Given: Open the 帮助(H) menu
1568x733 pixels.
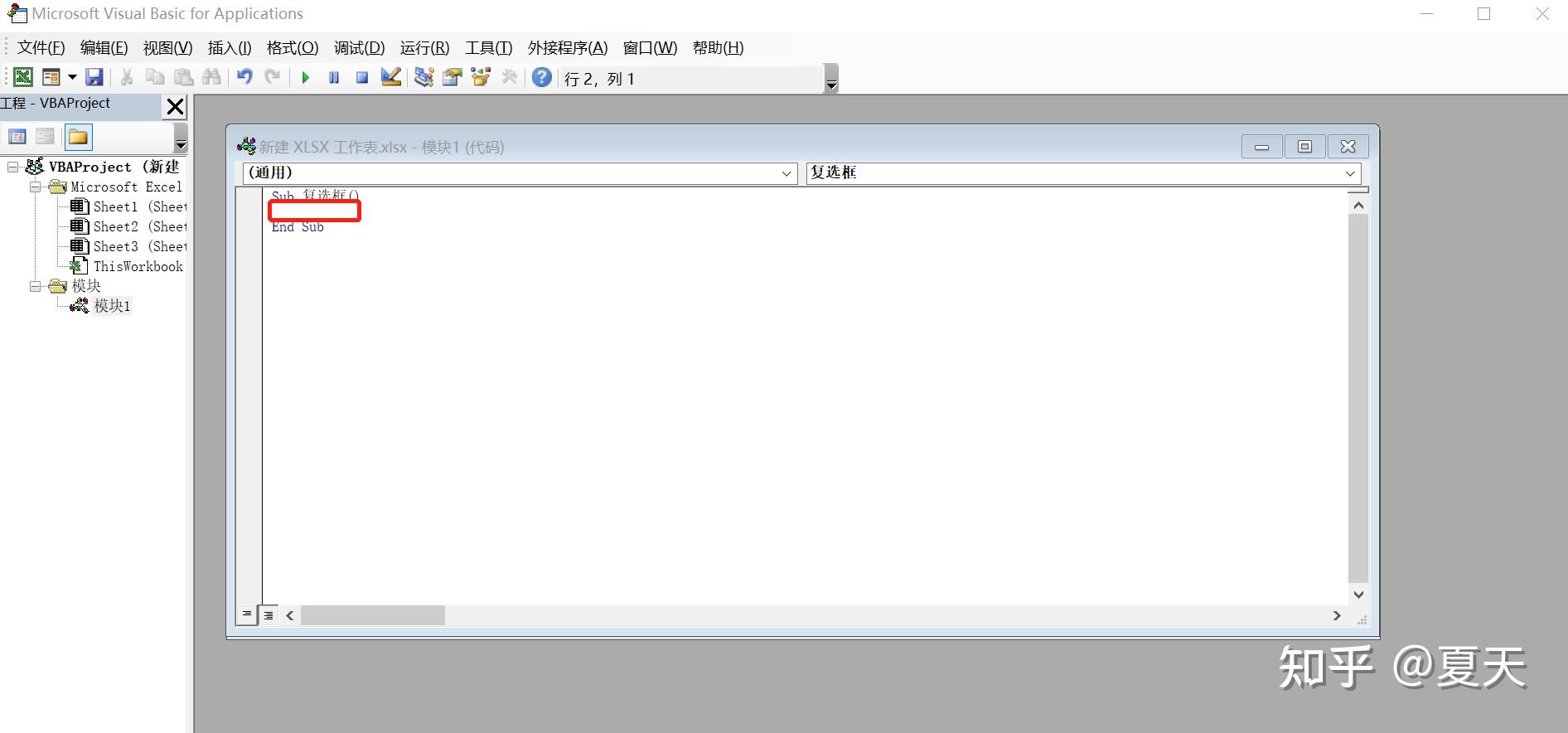Looking at the screenshot, I should click(x=718, y=48).
